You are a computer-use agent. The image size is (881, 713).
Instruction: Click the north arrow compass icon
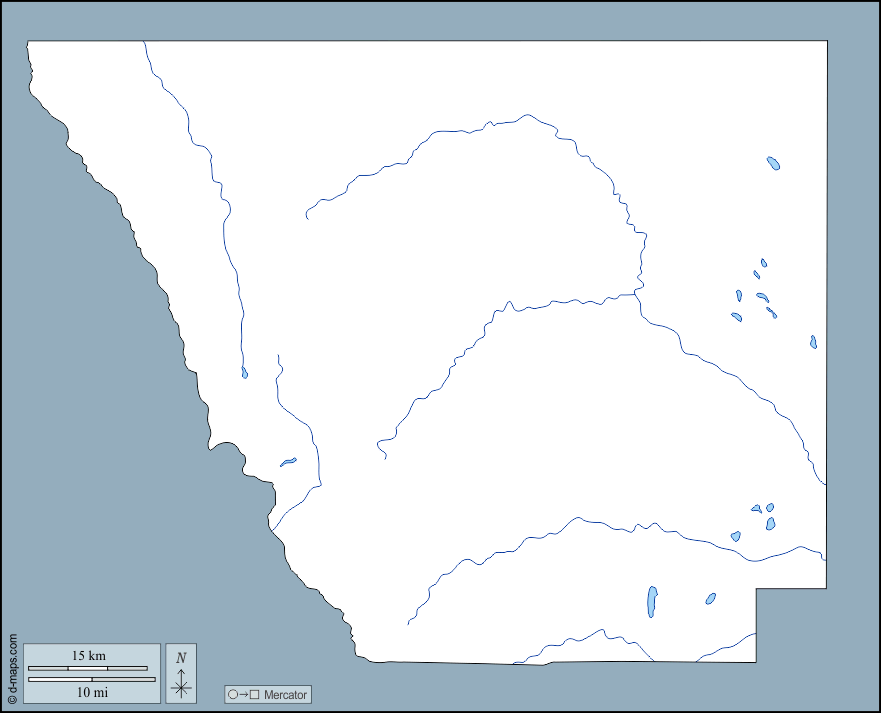(x=181, y=683)
